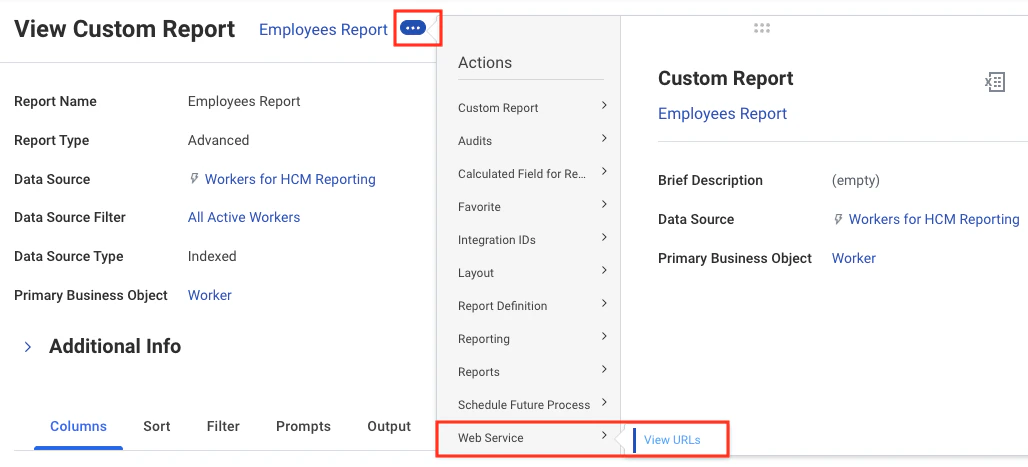Image resolution: width=1028 pixels, height=467 pixels.
Task: Expand Reporting submenu arrow
Action: click(x=604, y=336)
